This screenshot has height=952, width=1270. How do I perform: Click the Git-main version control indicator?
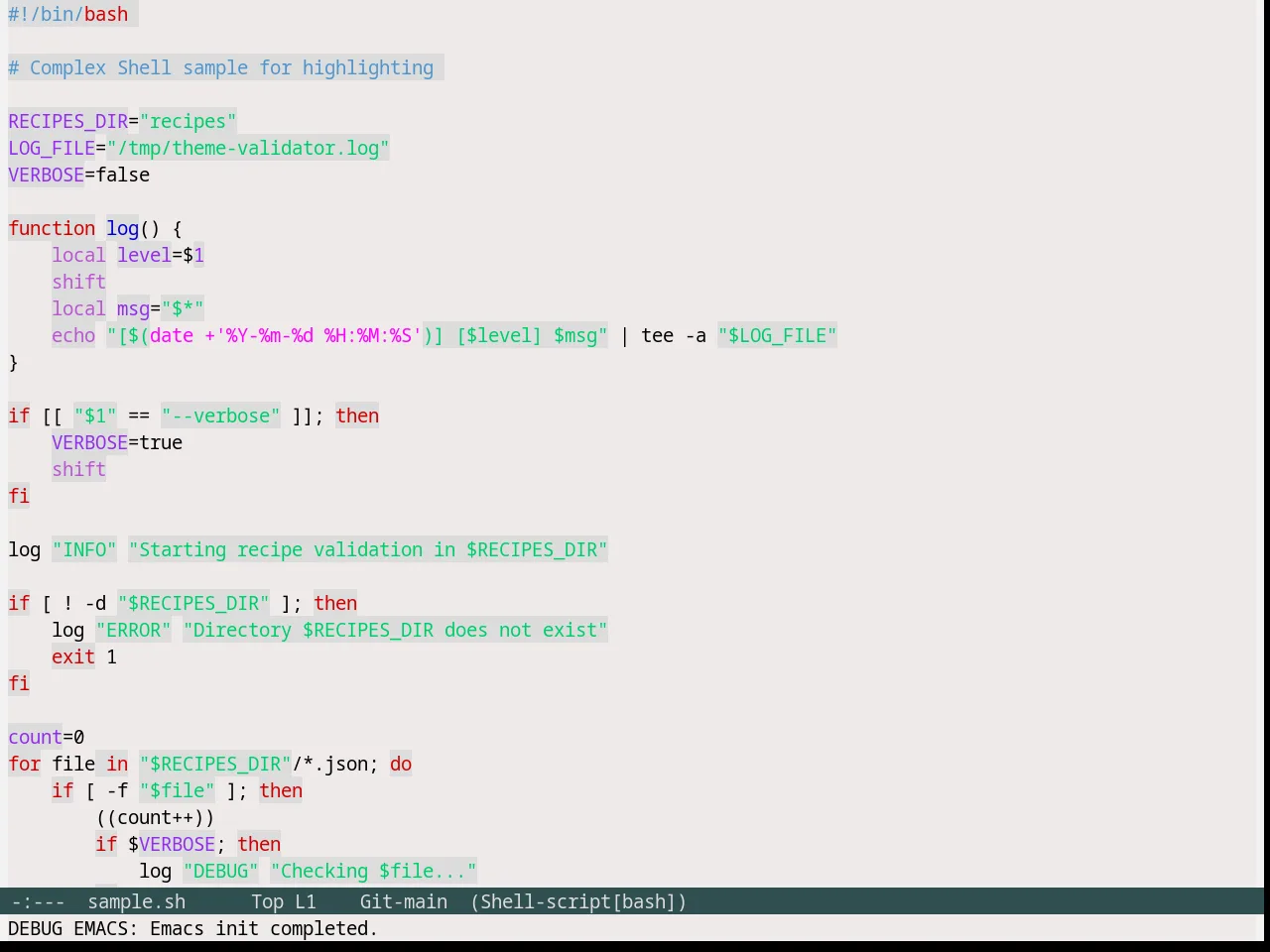tap(403, 901)
